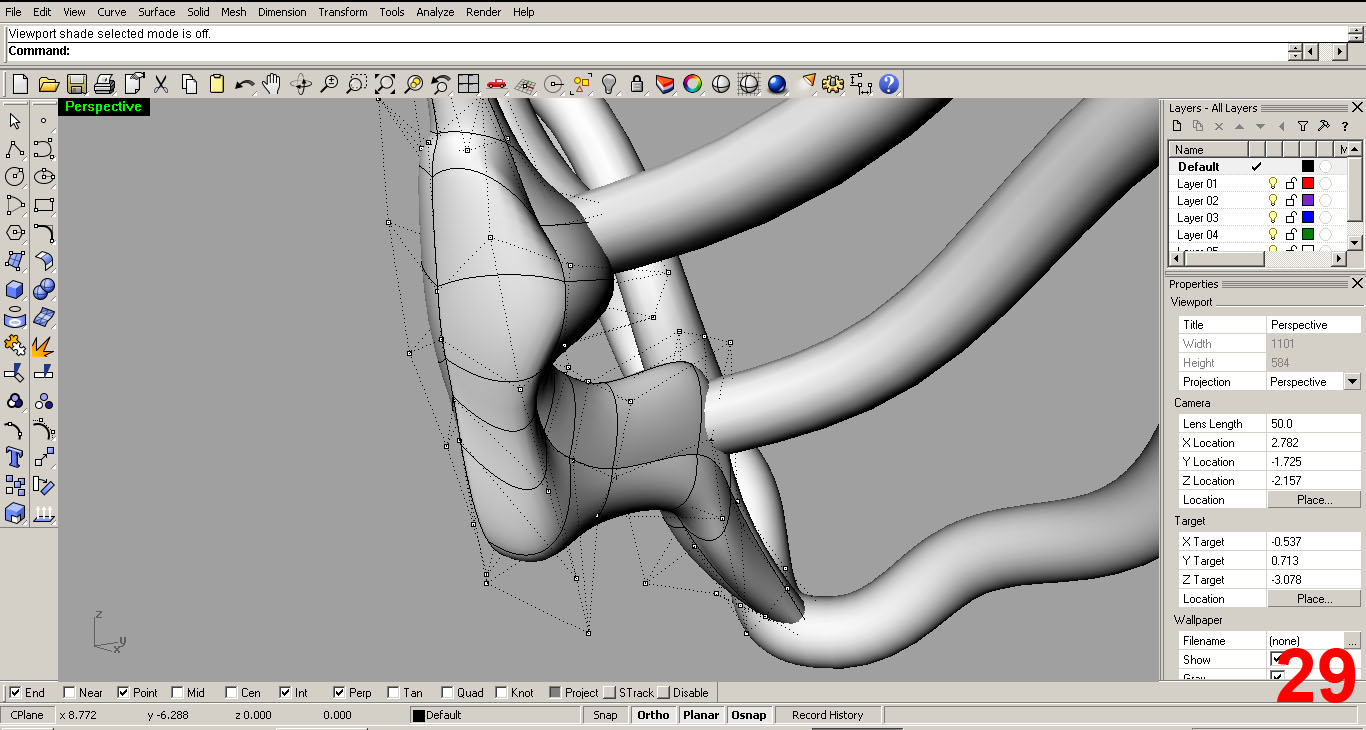The width and height of the screenshot is (1366, 730).
Task: Select the Cut scissors icon
Action: 160,84
